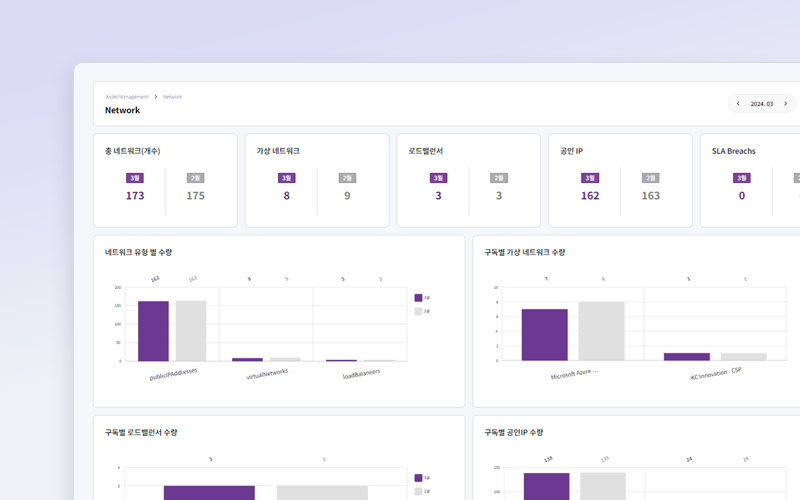The height and width of the screenshot is (500, 800).
Task: Click the purple bar in 구독별 로드밸런서 chart
Action: pyautogui.click(x=209, y=493)
